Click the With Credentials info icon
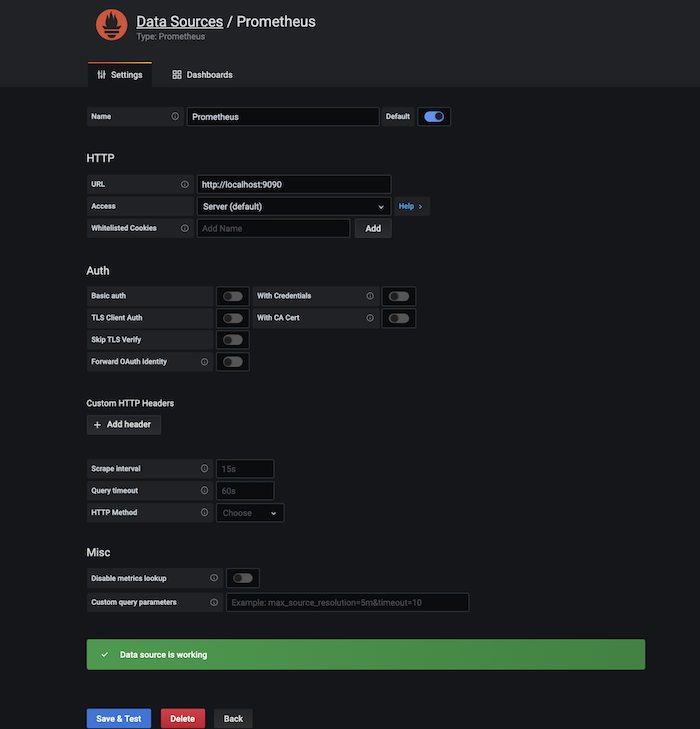700x729 pixels. (370, 296)
